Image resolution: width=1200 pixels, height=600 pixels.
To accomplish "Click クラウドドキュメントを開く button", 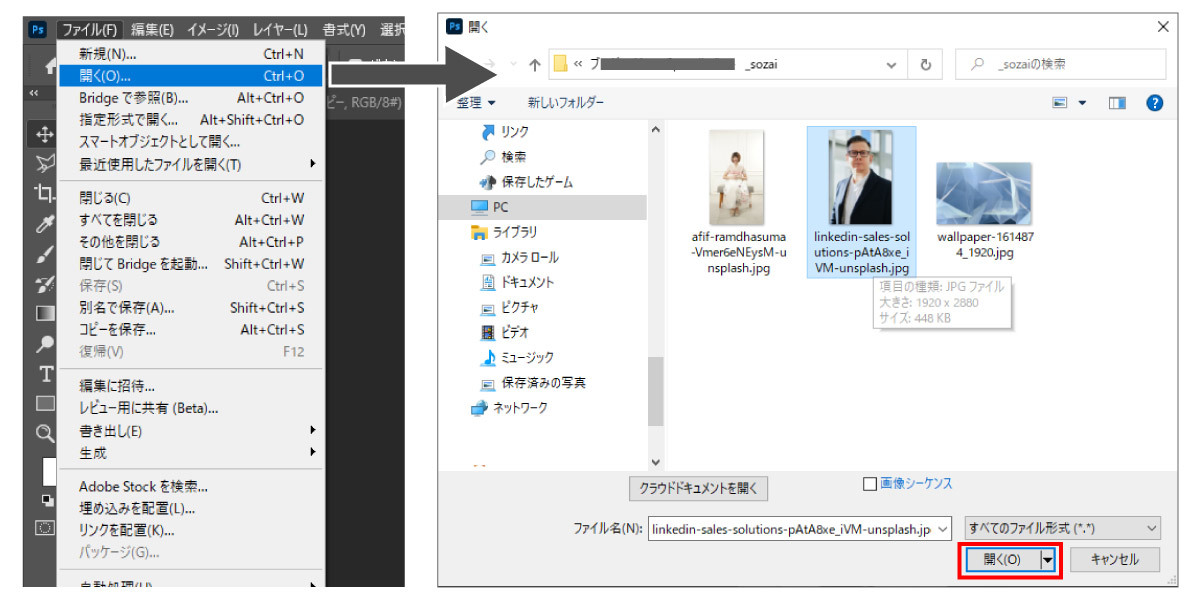I will (698, 489).
